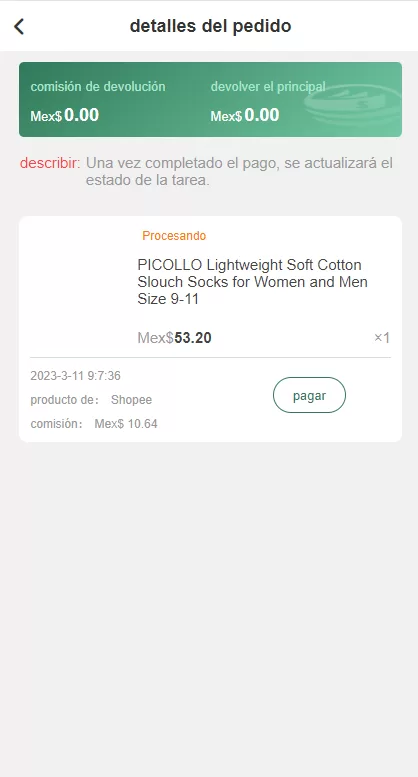Click the order date 2023-3-11 9:7:36
This screenshot has height=777, width=418.
75,376
